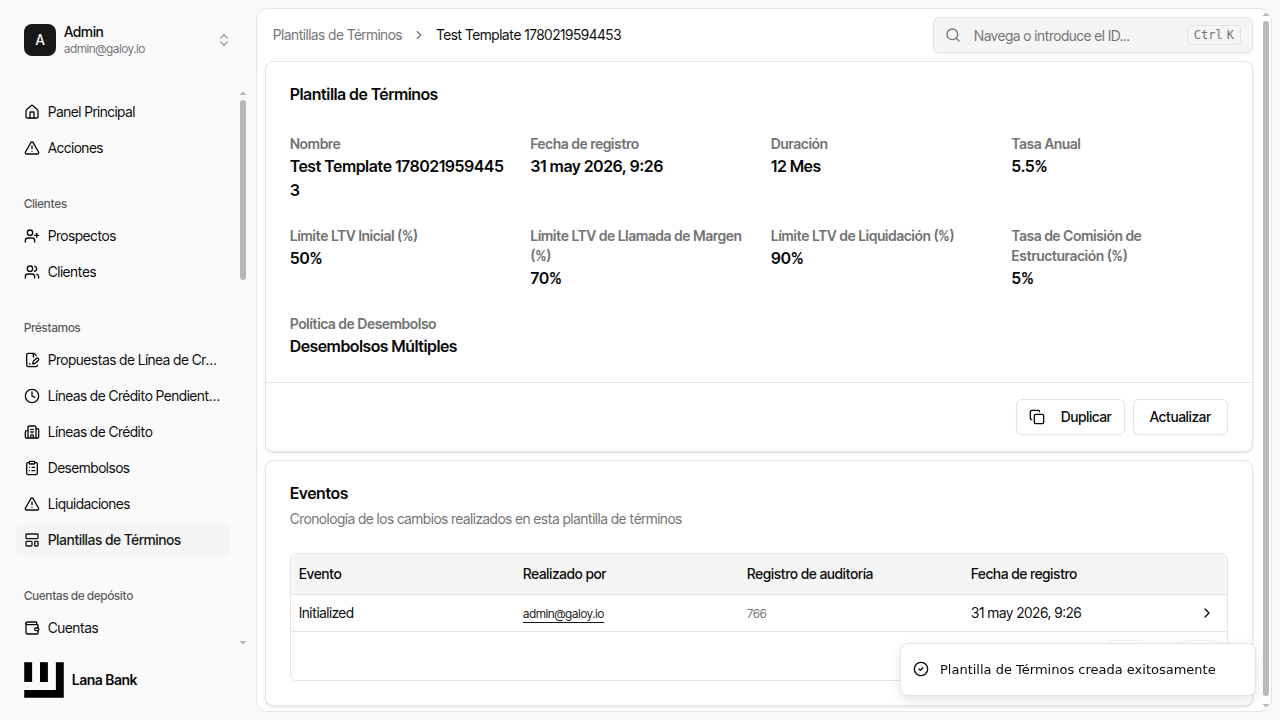Viewport: 1280px width, 720px height.
Task: Click the Límite LTV Inicial value 50%
Action: click(x=306, y=258)
